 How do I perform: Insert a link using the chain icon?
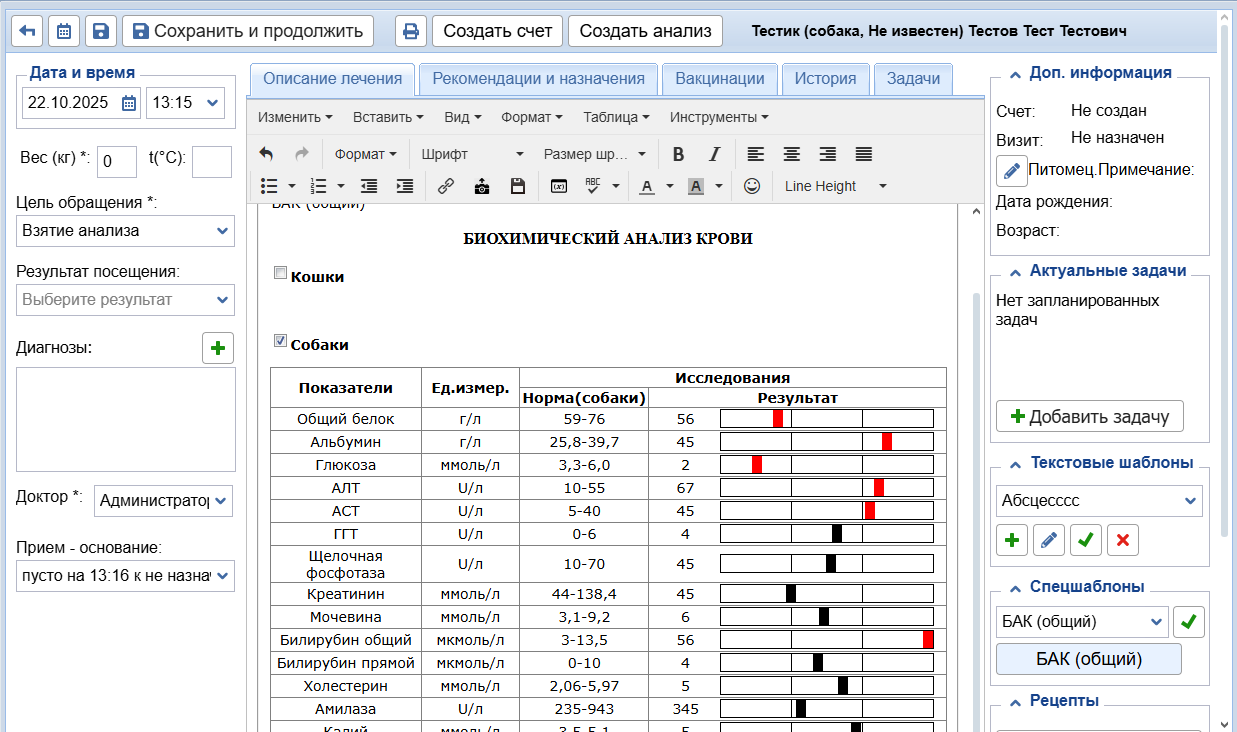446,186
